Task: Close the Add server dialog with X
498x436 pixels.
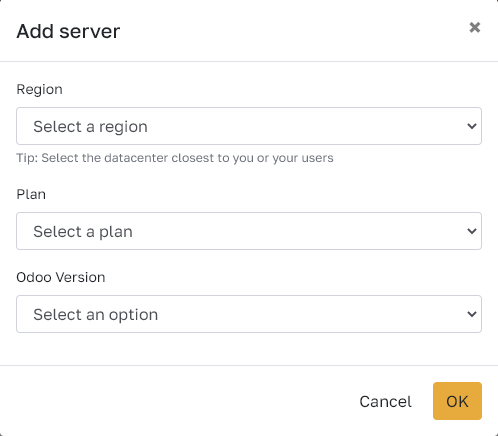Action: point(475,27)
